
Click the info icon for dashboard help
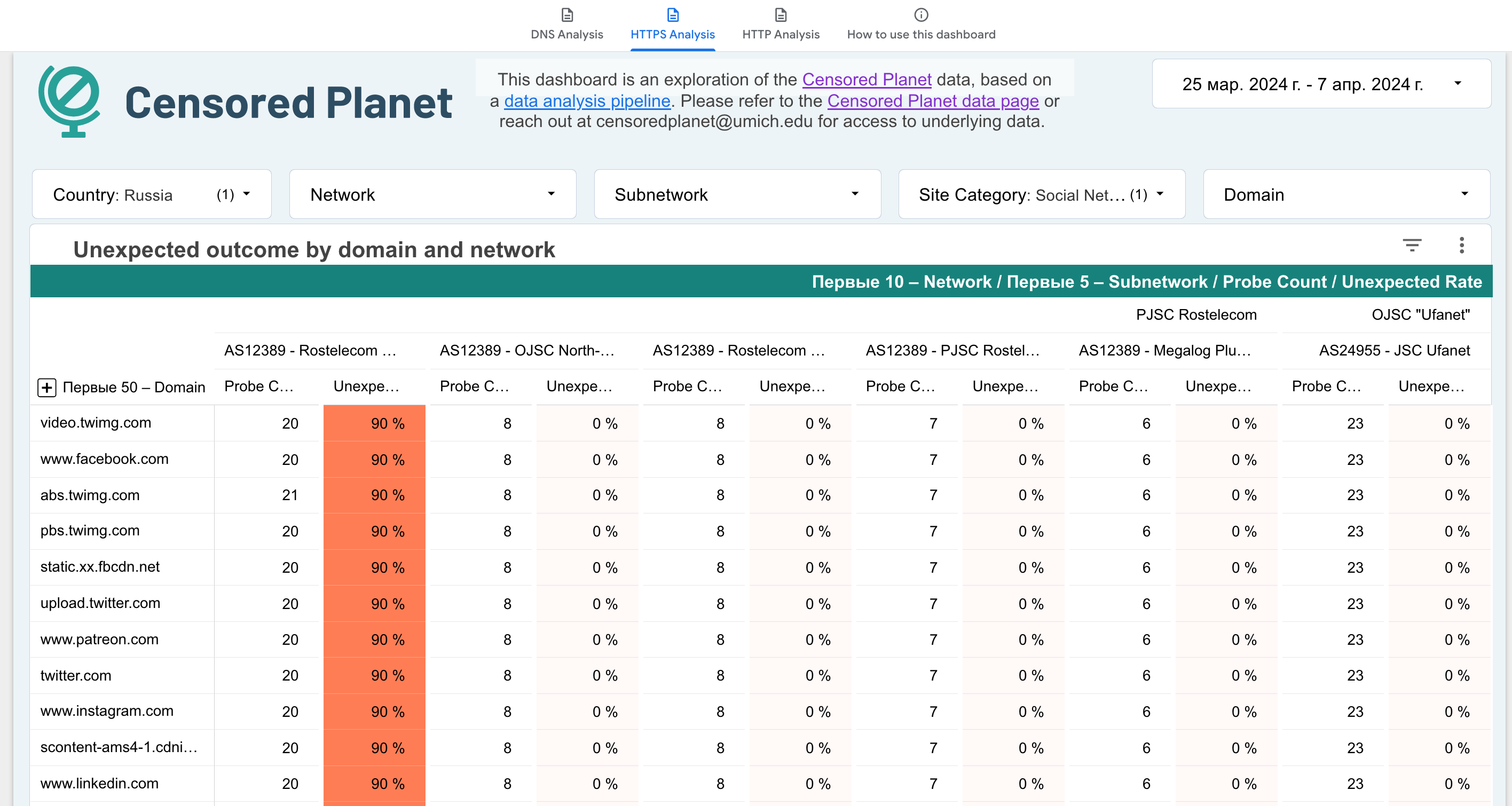pos(921,14)
